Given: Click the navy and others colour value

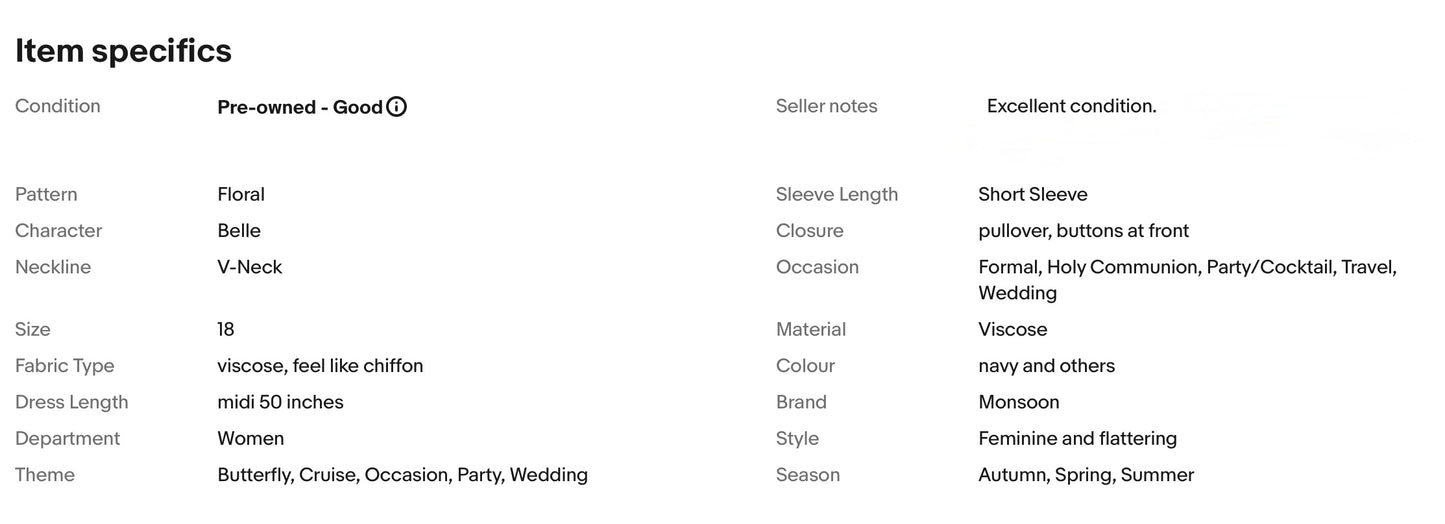Looking at the screenshot, I should tap(1046, 366).
